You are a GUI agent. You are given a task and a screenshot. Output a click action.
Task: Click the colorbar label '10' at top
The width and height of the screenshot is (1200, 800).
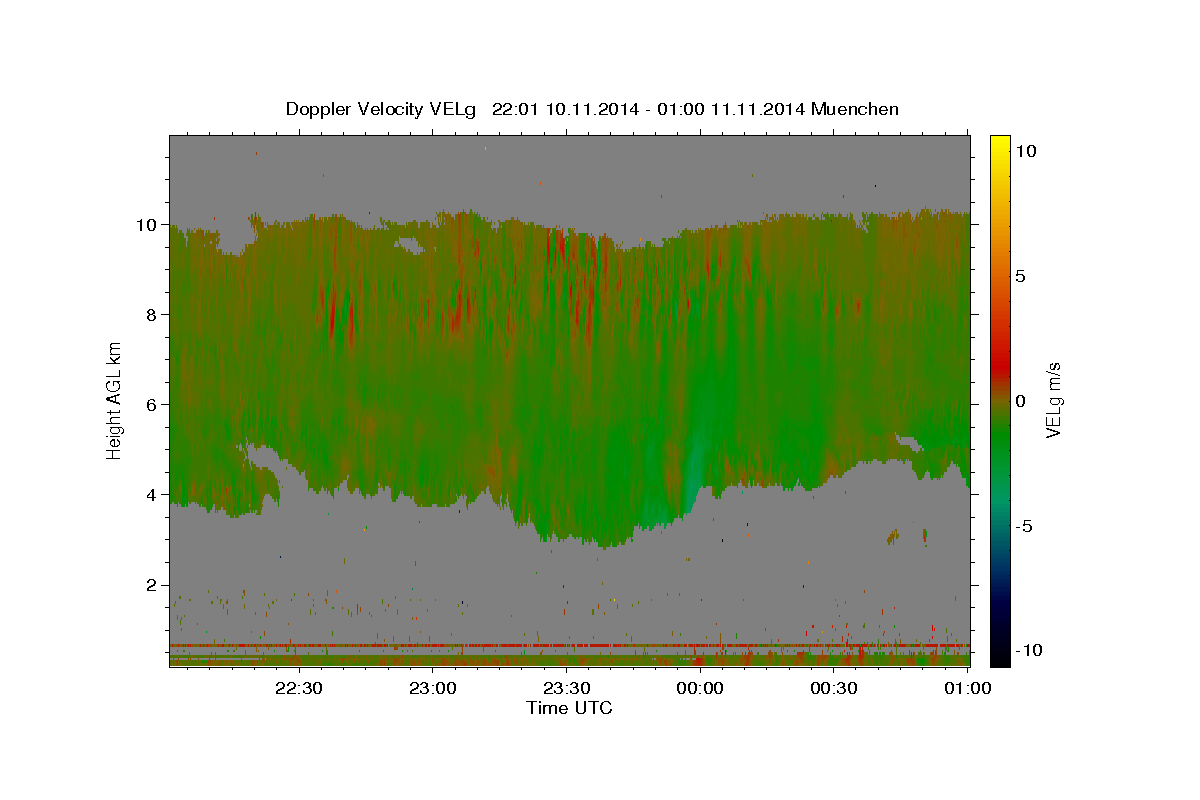[x=1026, y=150]
